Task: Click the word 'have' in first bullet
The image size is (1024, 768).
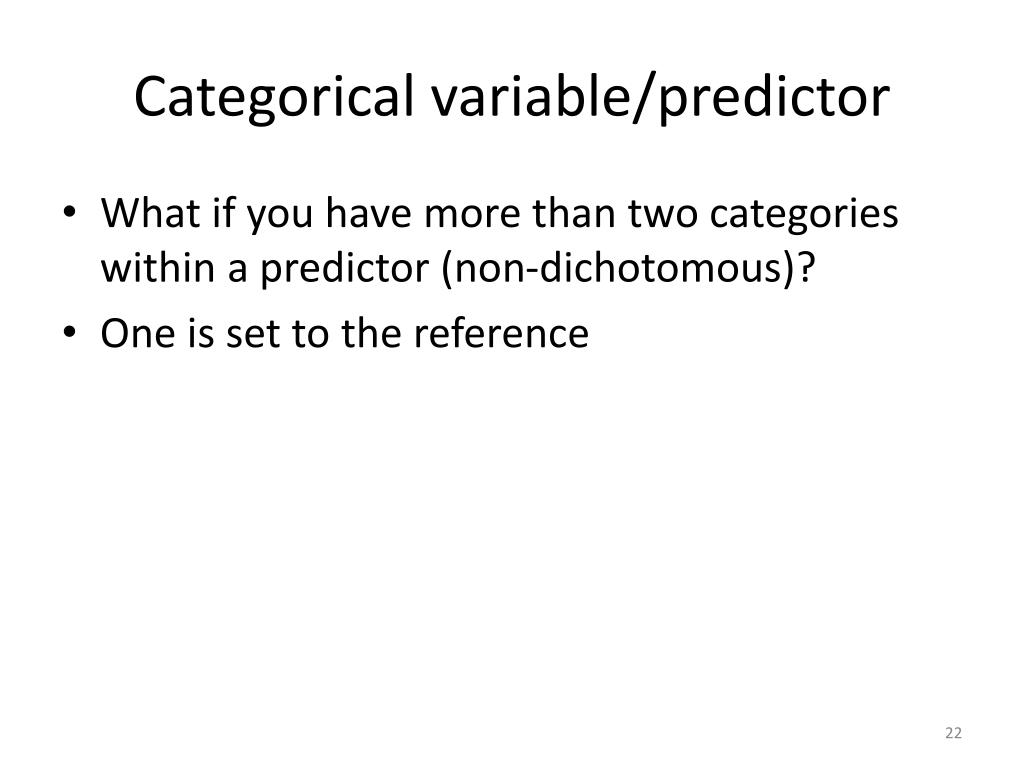Action: point(368,213)
